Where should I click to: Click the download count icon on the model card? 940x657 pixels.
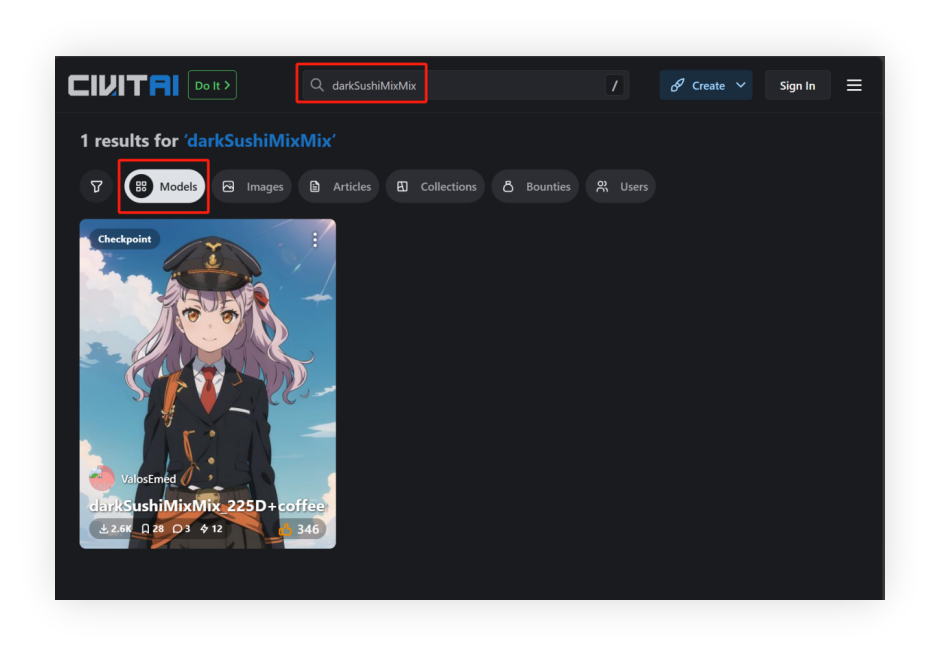coord(105,528)
